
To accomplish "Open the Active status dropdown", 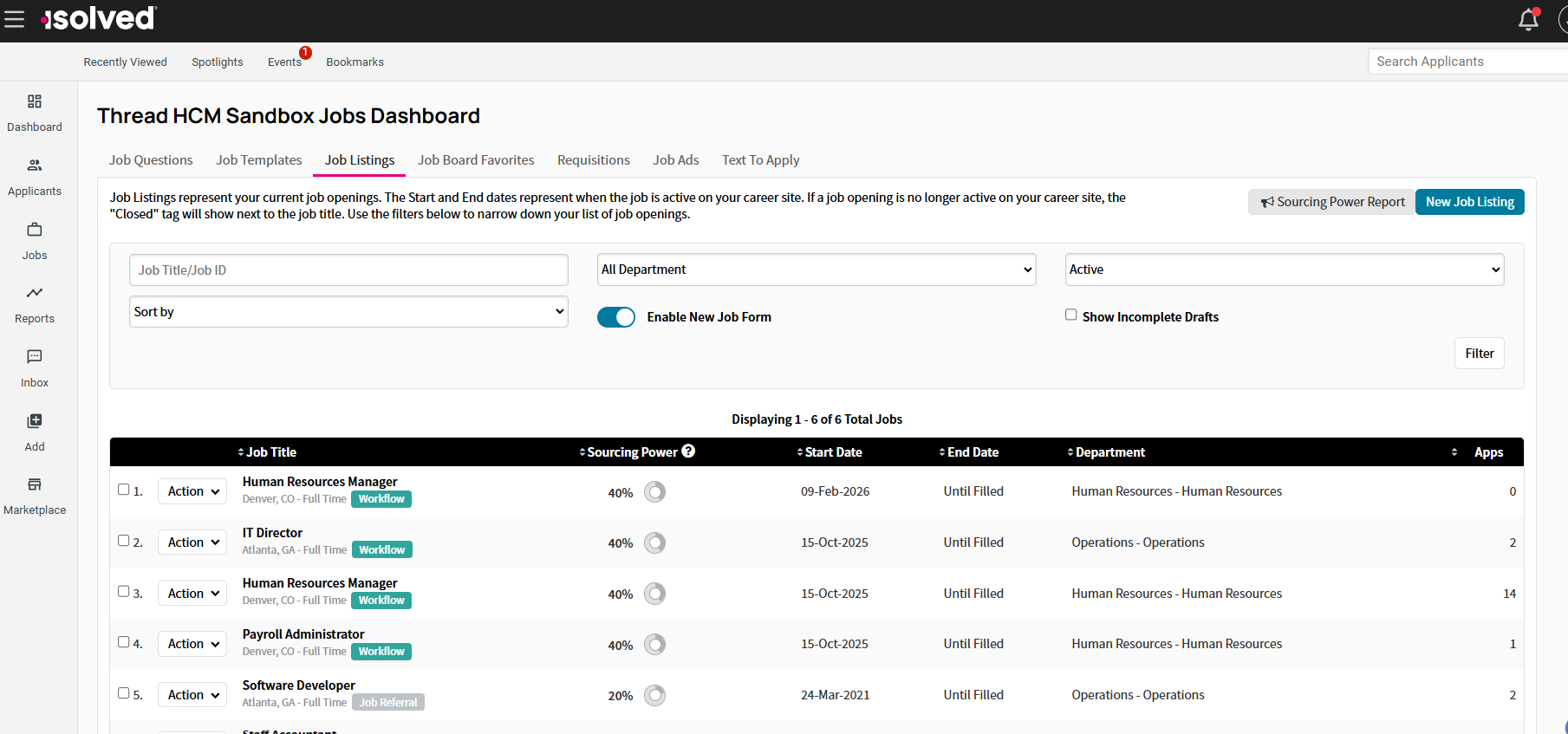I will (1285, 270).
